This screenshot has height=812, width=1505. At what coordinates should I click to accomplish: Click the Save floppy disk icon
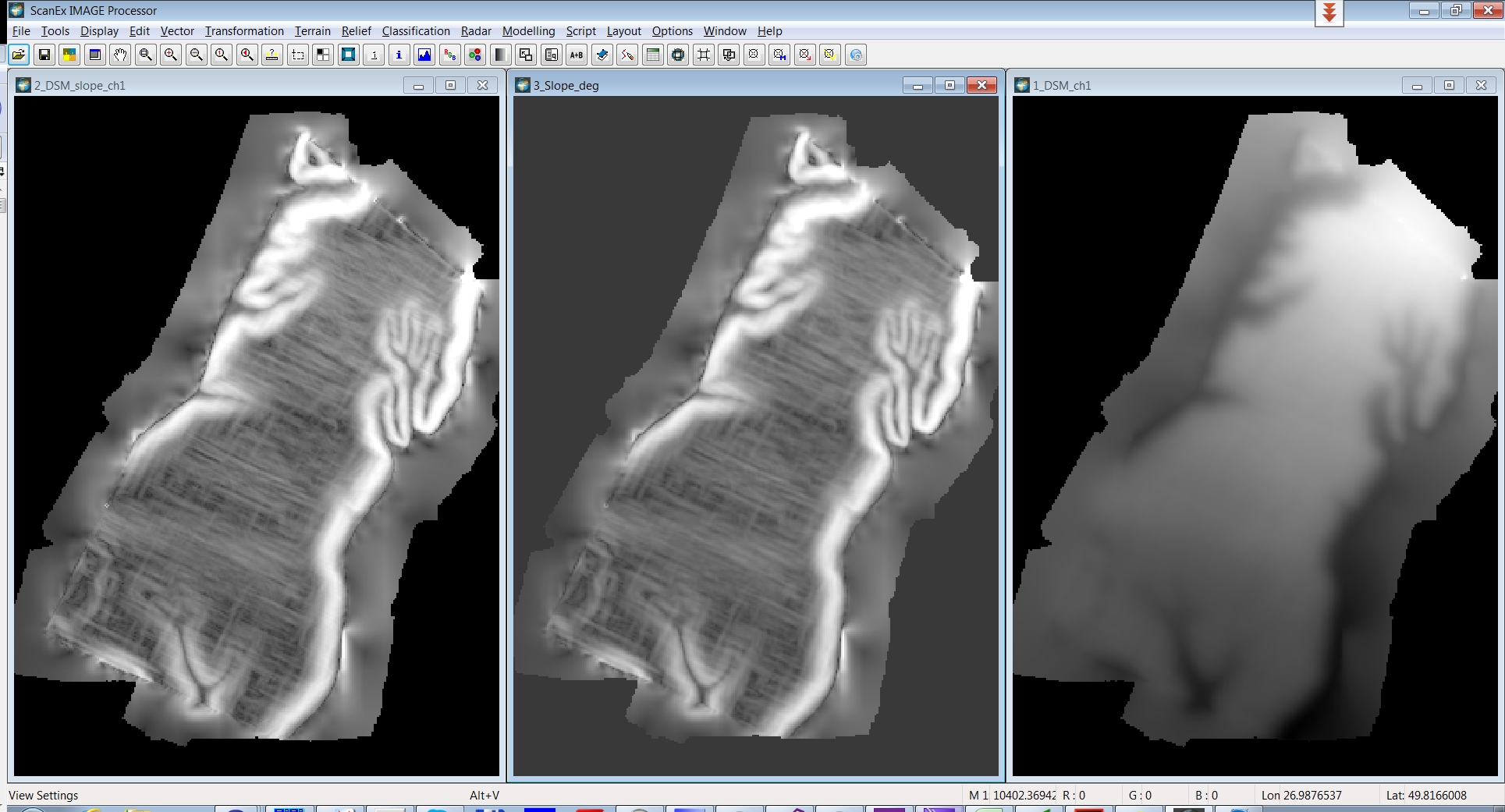click(44, 55)
